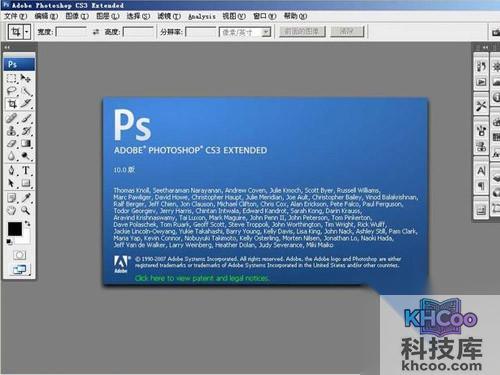500x375 pixels.
Task: Select the Rectangle shape tool
Action: coord(26,183)
